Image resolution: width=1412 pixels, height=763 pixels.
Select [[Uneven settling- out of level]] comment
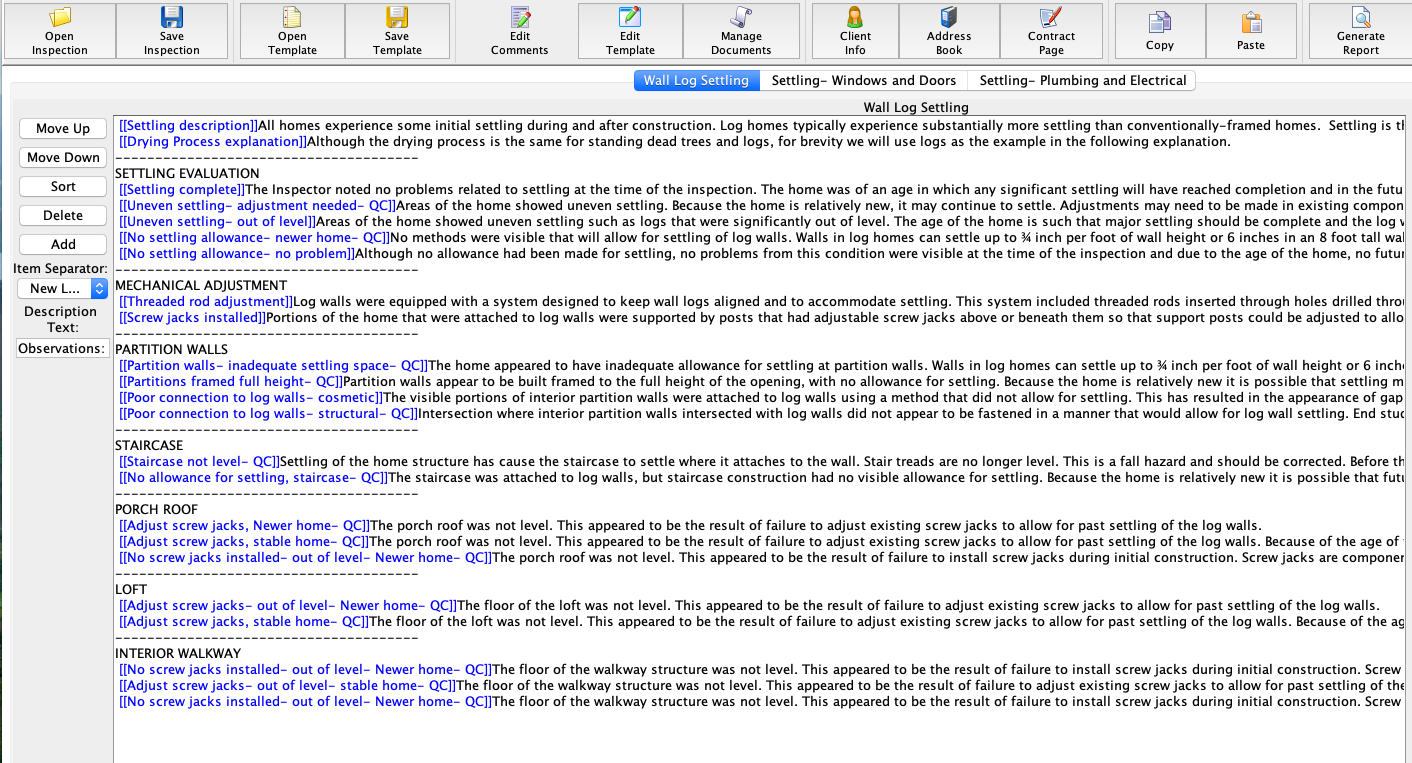[x=217, y=221]
